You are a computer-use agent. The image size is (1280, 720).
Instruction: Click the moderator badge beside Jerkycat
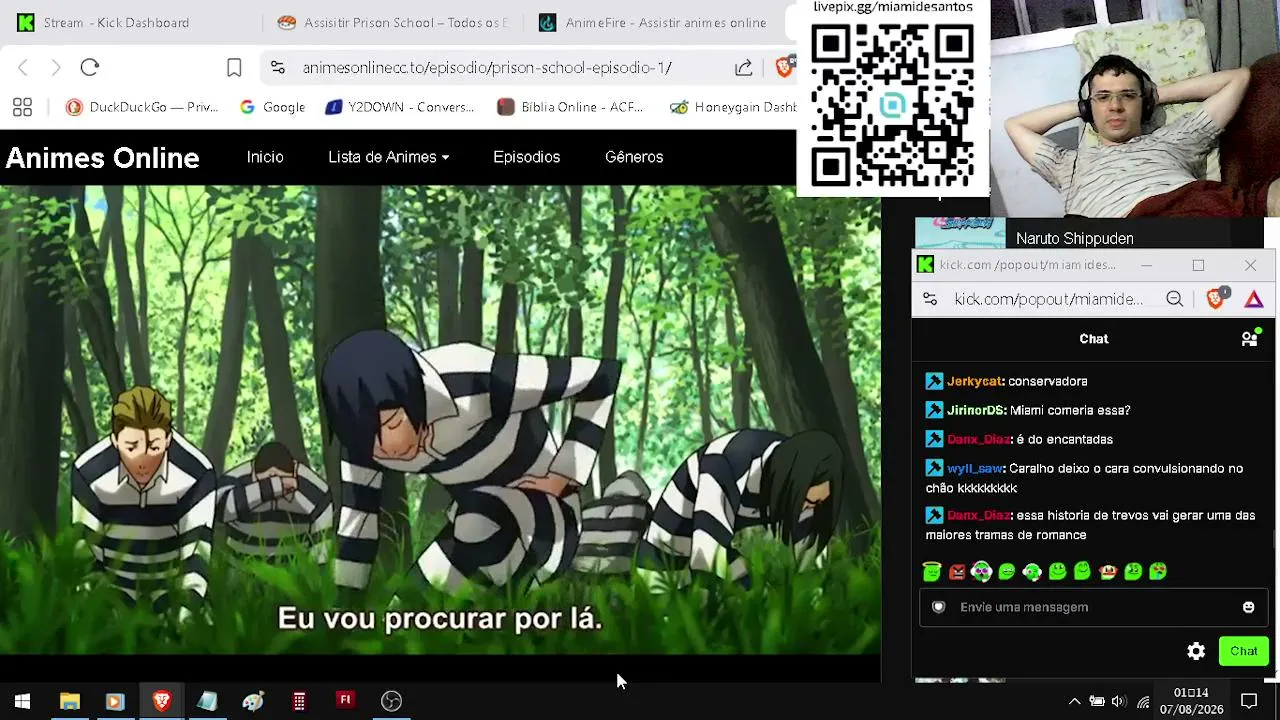point(934,381)
